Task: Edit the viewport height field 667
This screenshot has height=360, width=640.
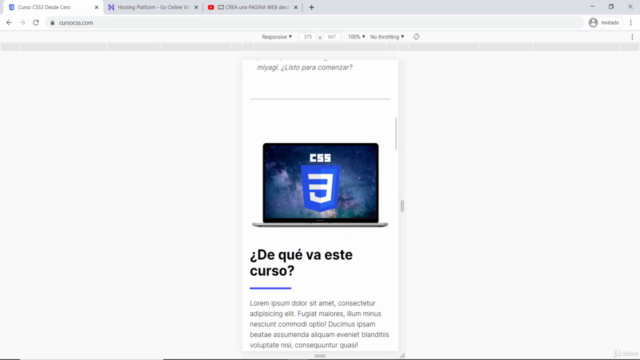Action: click(x=332, y=37)
